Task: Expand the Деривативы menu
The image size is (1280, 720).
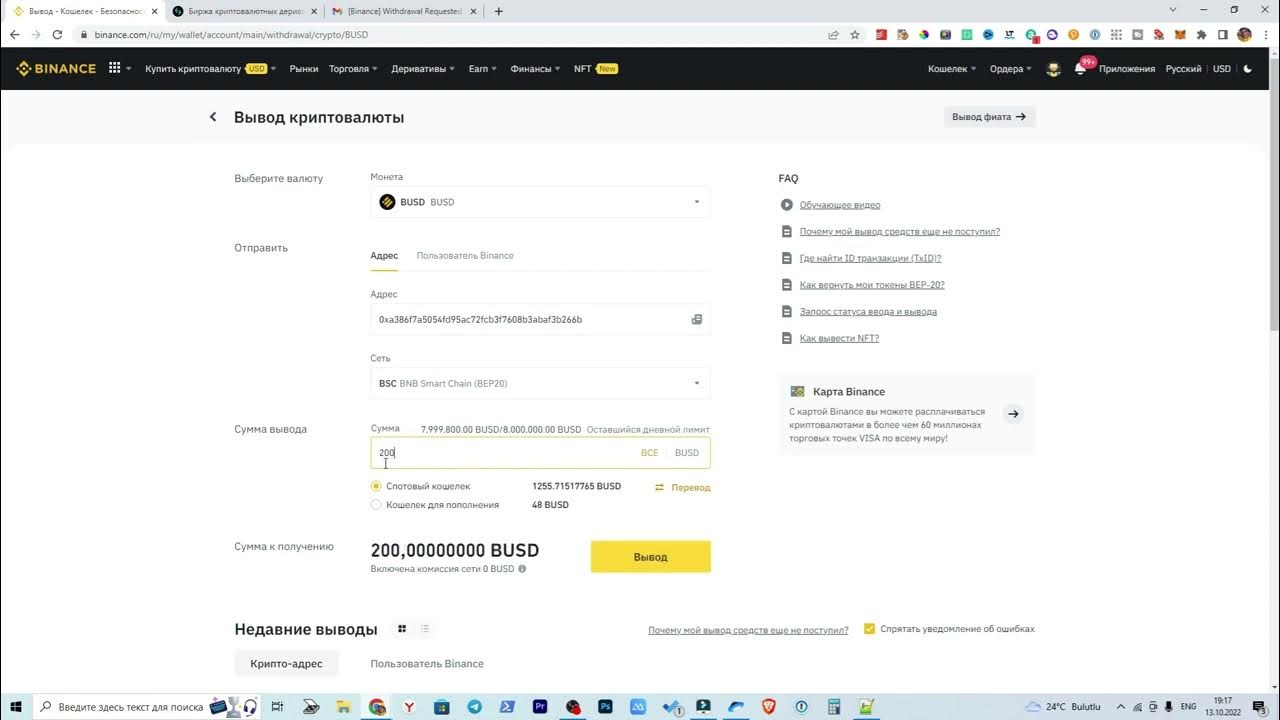Action: tap(423, 69)
